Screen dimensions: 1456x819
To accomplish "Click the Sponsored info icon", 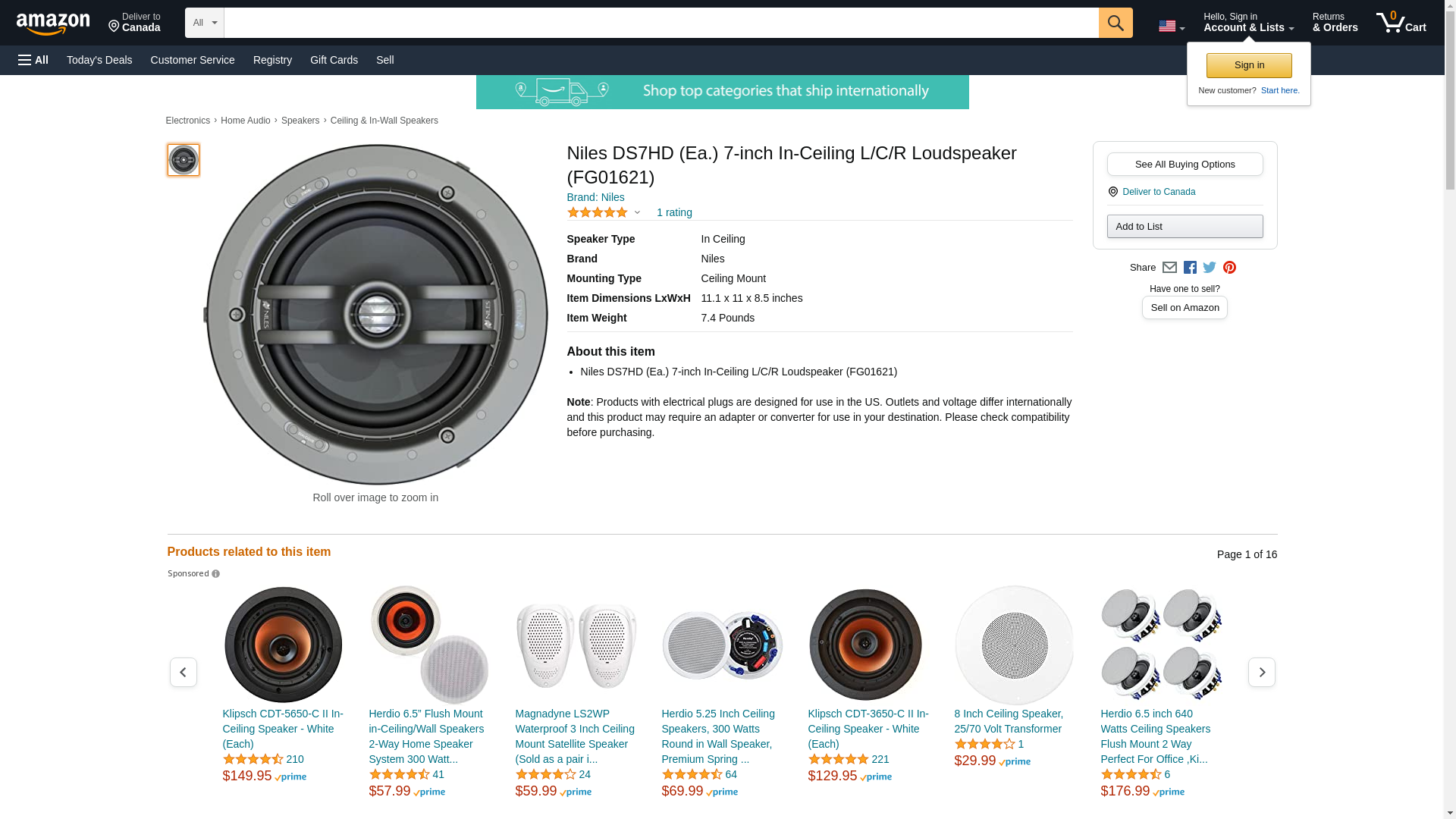I will click(x=215, y=574).
